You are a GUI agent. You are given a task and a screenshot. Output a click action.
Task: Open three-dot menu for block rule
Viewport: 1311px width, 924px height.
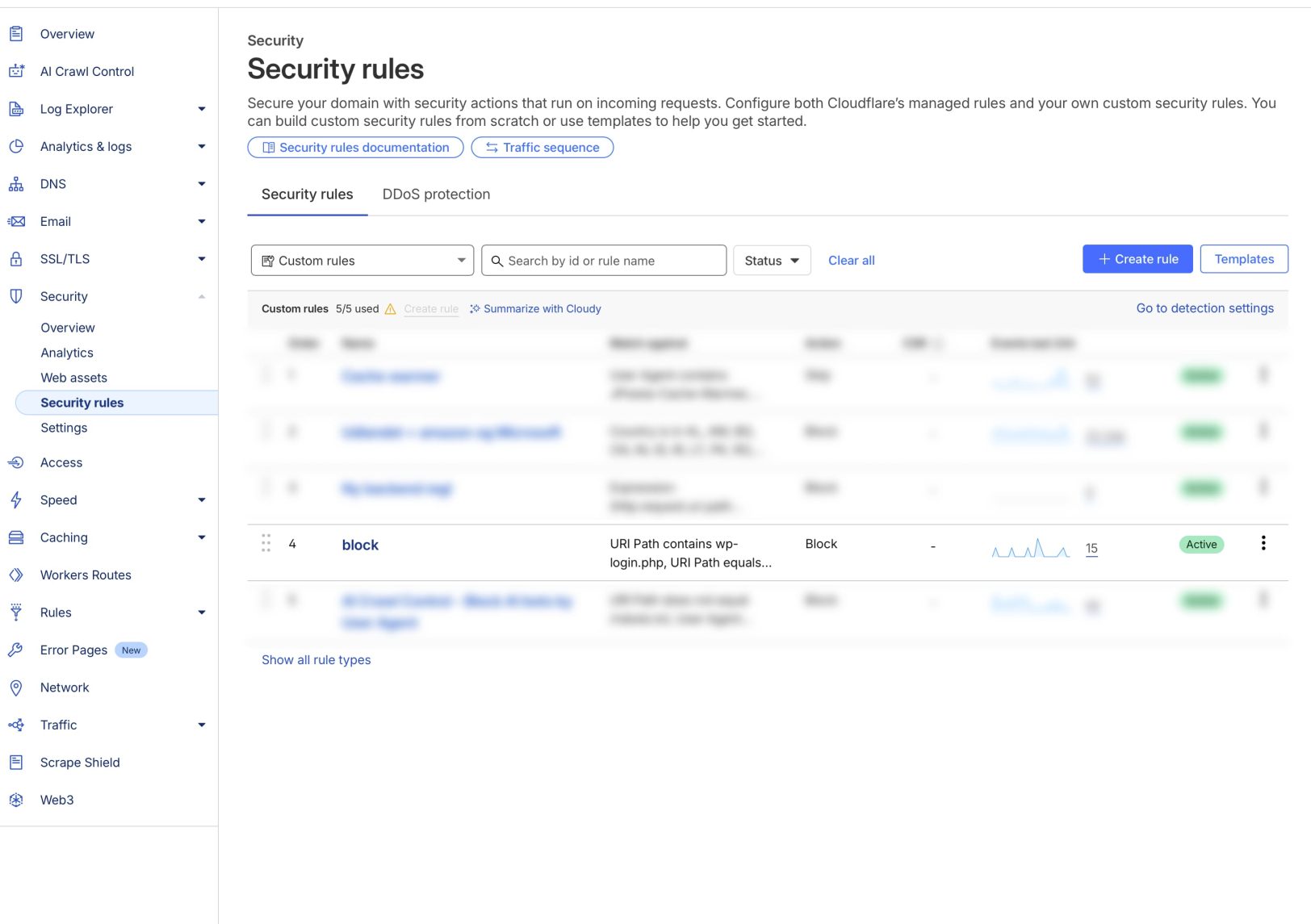tap(1263, 544)
